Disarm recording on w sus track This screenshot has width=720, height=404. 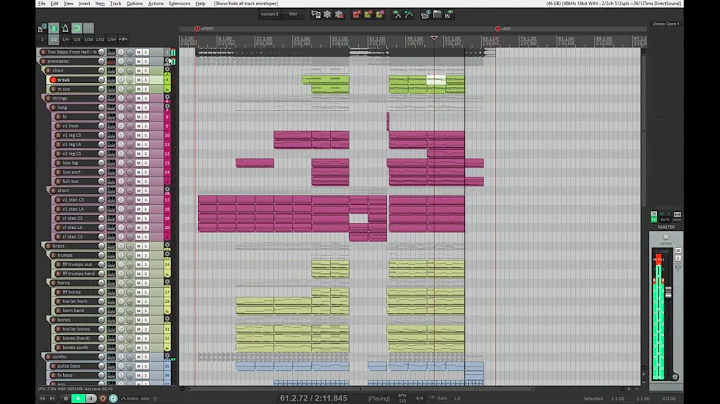pyautogui.click(x=53, y=80)
